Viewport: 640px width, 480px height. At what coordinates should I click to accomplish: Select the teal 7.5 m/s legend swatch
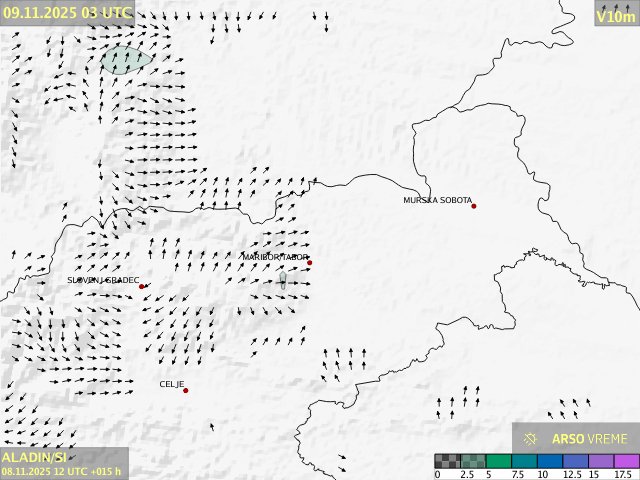tap(524, 461)
